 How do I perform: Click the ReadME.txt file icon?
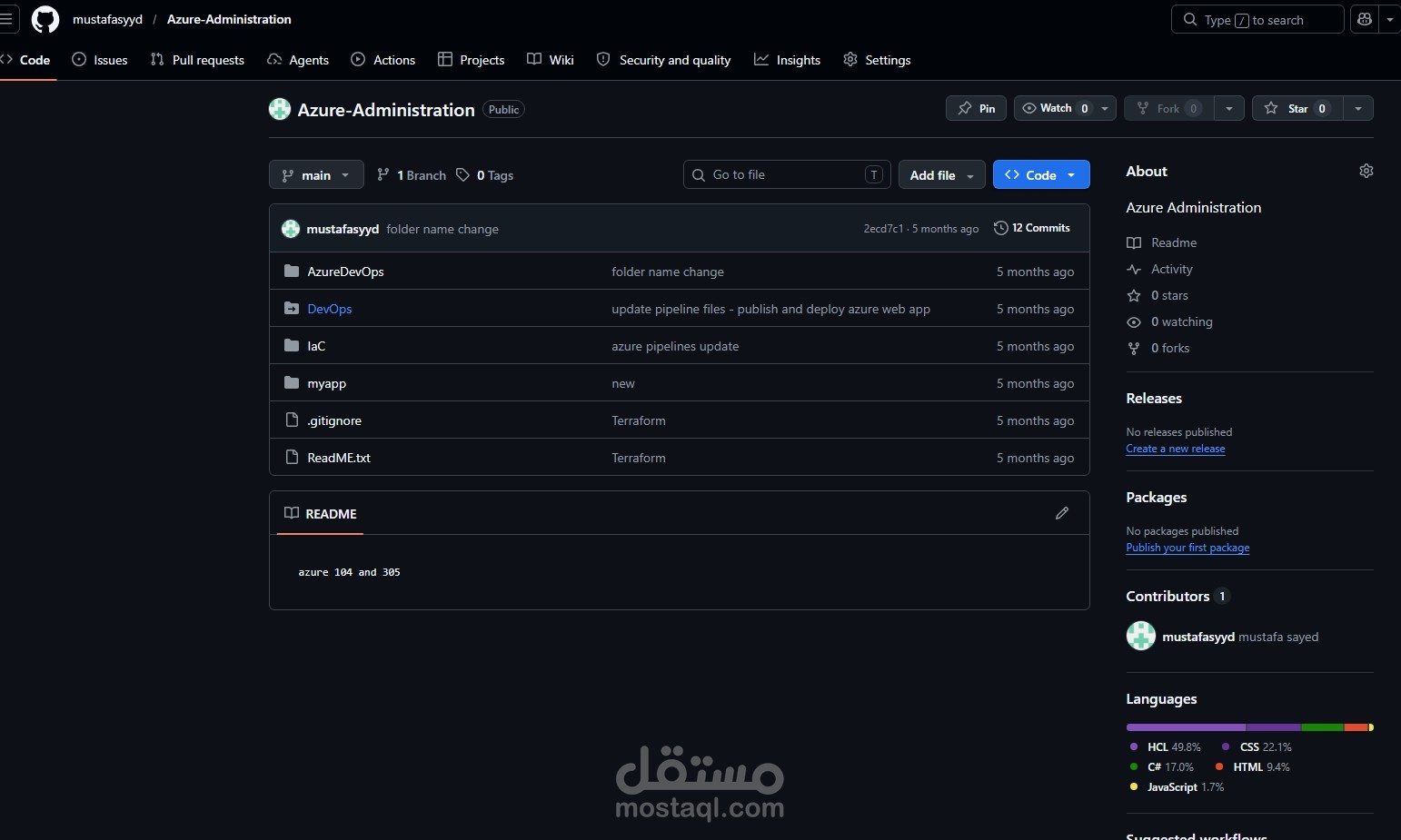292,457
